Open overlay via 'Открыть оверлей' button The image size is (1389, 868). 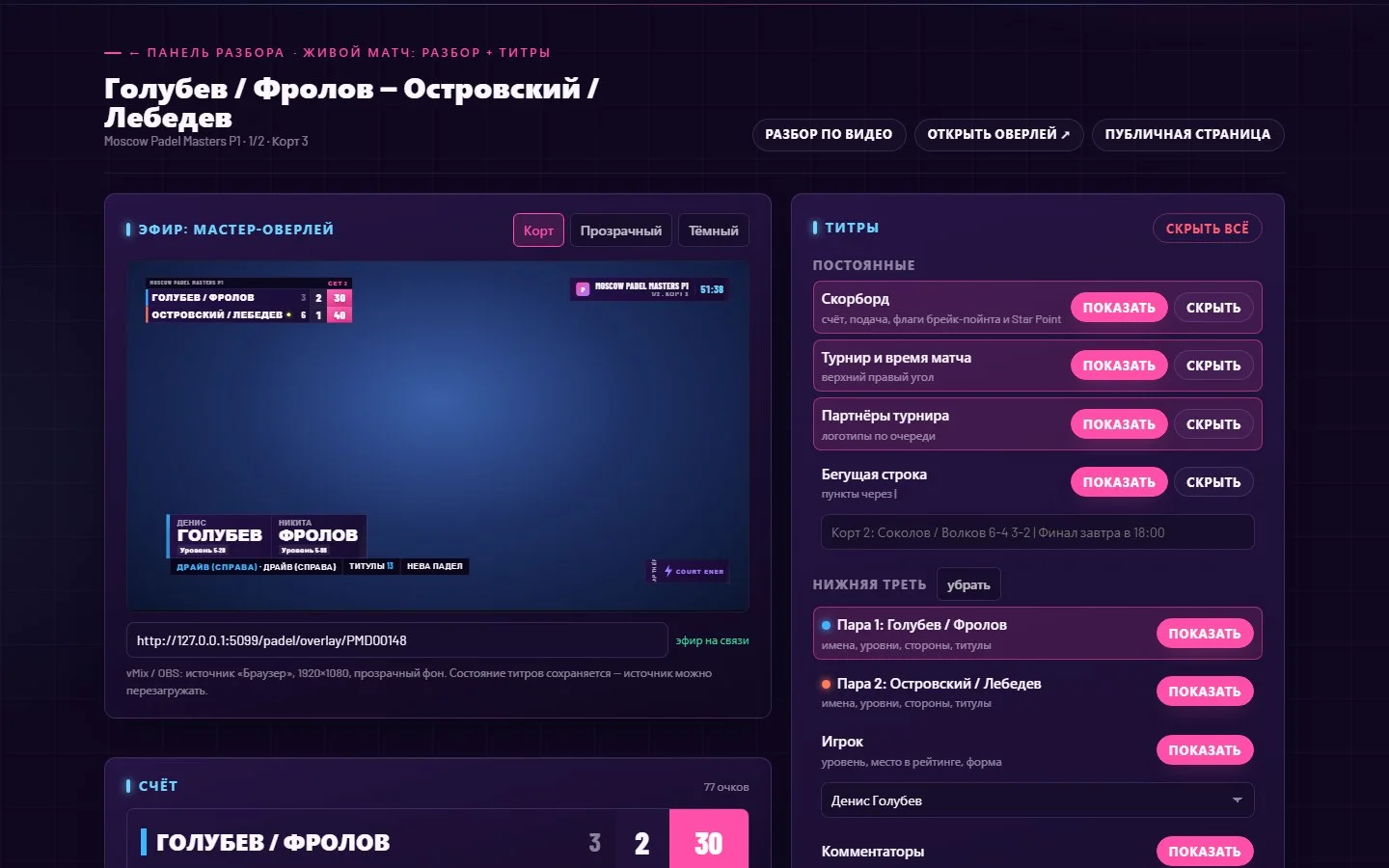coord(998,134)
